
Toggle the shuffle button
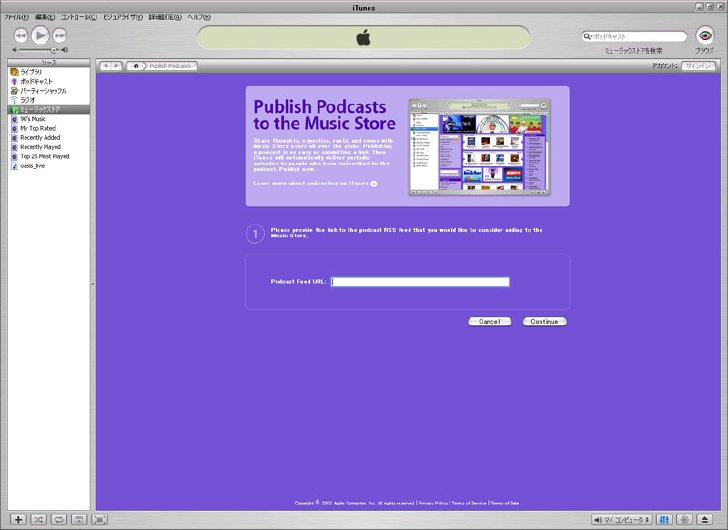point(39,519)
